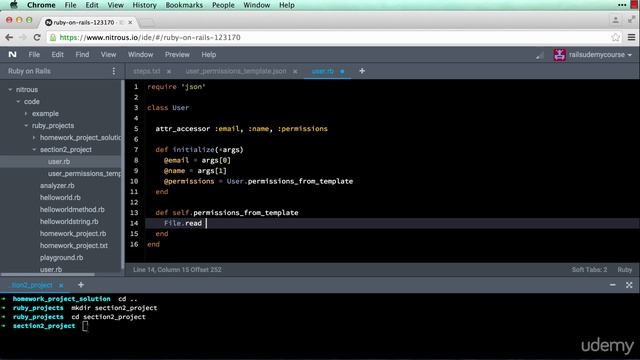
Task: Open analyzer.rb file
Action: click(57, 186)
